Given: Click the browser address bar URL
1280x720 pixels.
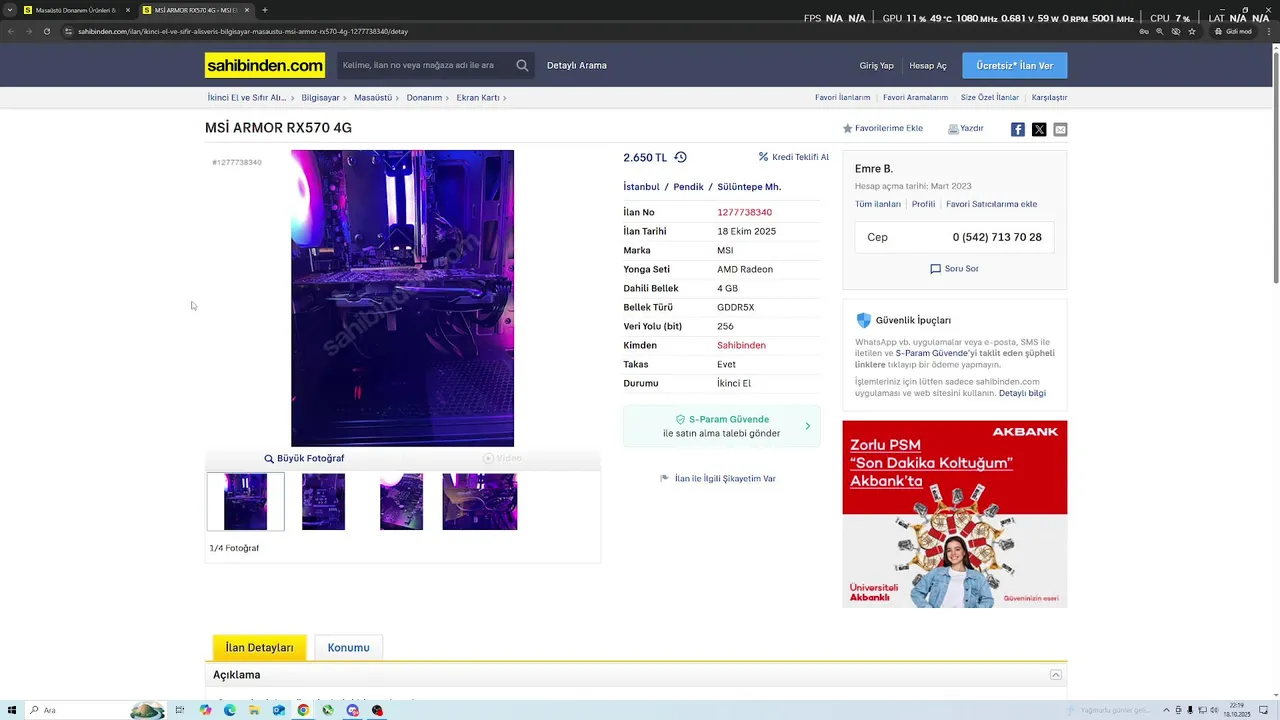Looking at the screenshot, I should pyautogui.click(x=243, y=31).
